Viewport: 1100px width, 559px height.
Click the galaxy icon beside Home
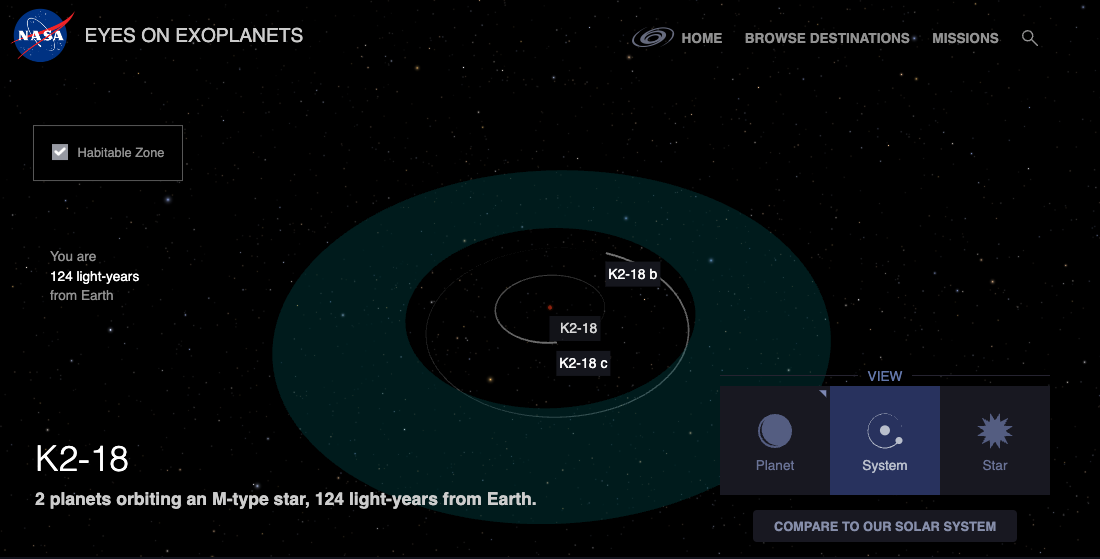pyautogui.click(x=652, y=38)
